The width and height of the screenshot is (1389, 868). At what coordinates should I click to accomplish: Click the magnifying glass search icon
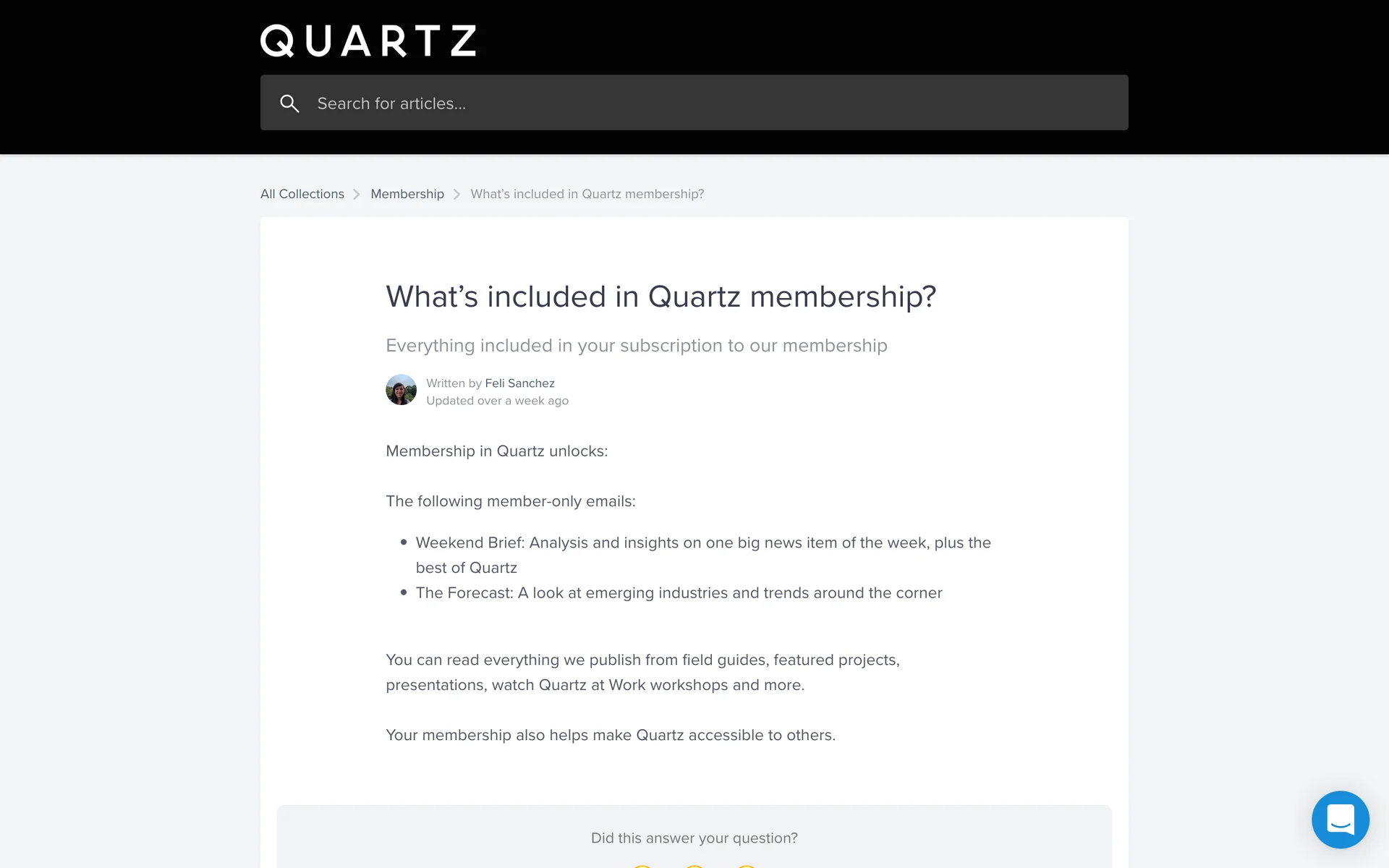click(x=289, y=103)
